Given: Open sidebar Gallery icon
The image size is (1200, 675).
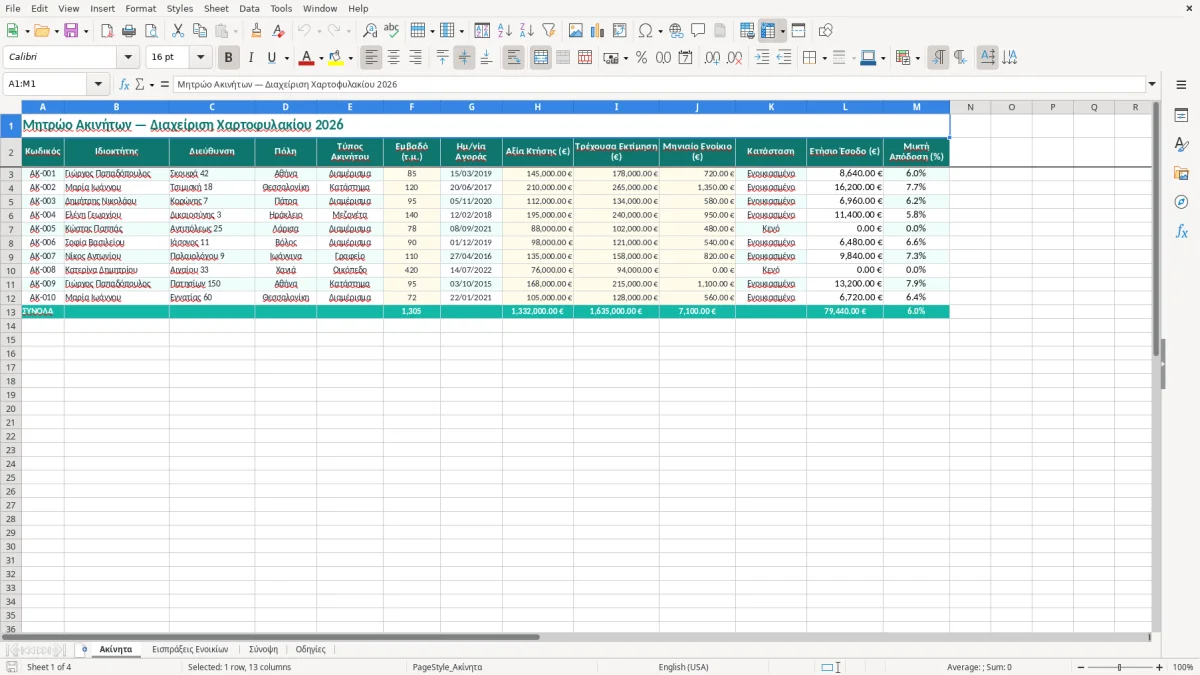Looking at the screenshot, I should coord(1181,173).
